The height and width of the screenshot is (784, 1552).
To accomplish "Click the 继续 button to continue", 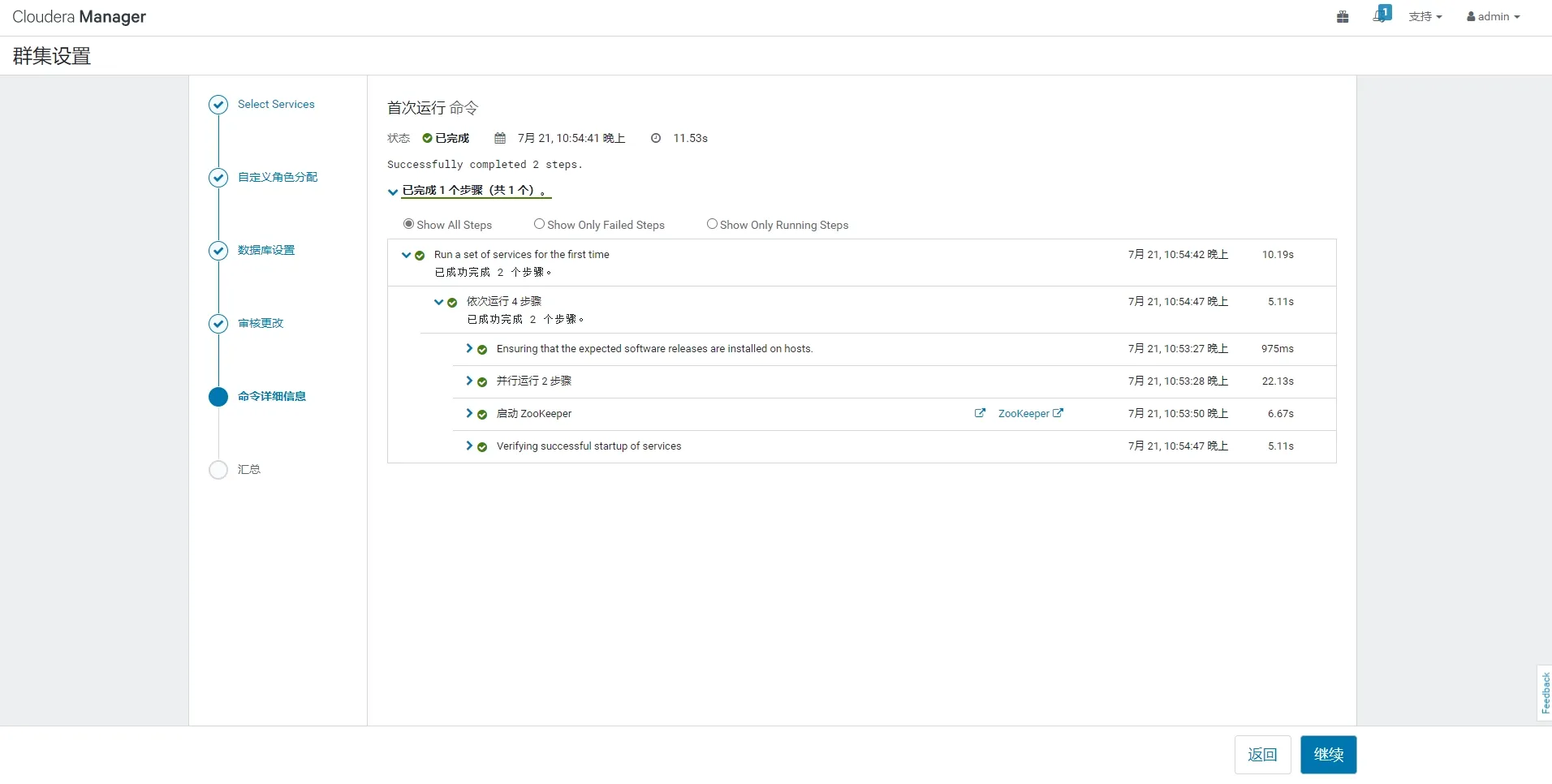I will coord(1329,755).
